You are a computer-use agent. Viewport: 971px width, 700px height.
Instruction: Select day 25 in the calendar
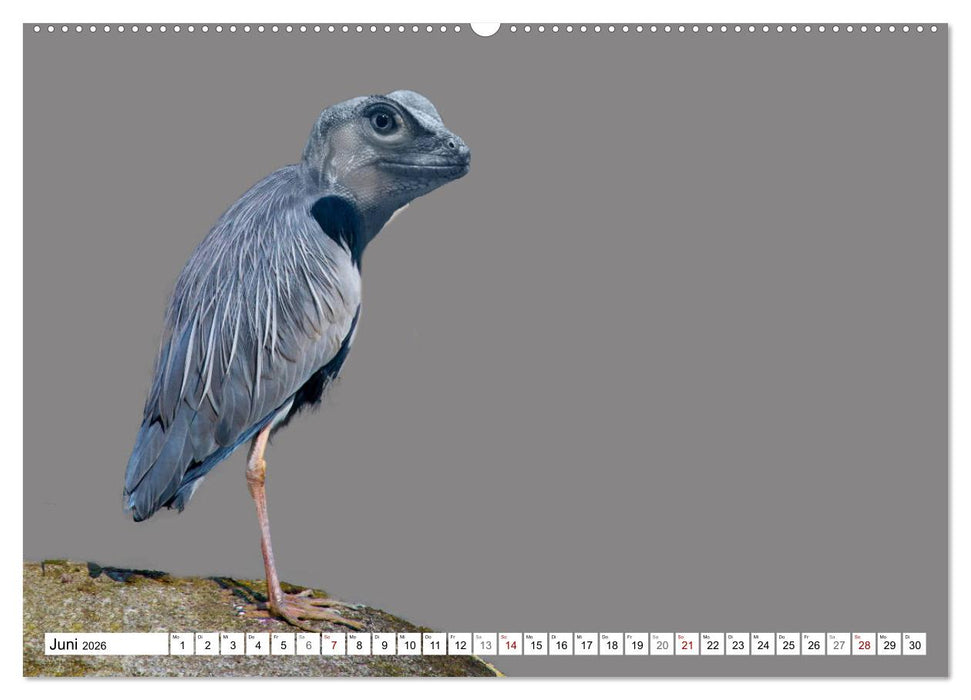click(x=788, y=645)
